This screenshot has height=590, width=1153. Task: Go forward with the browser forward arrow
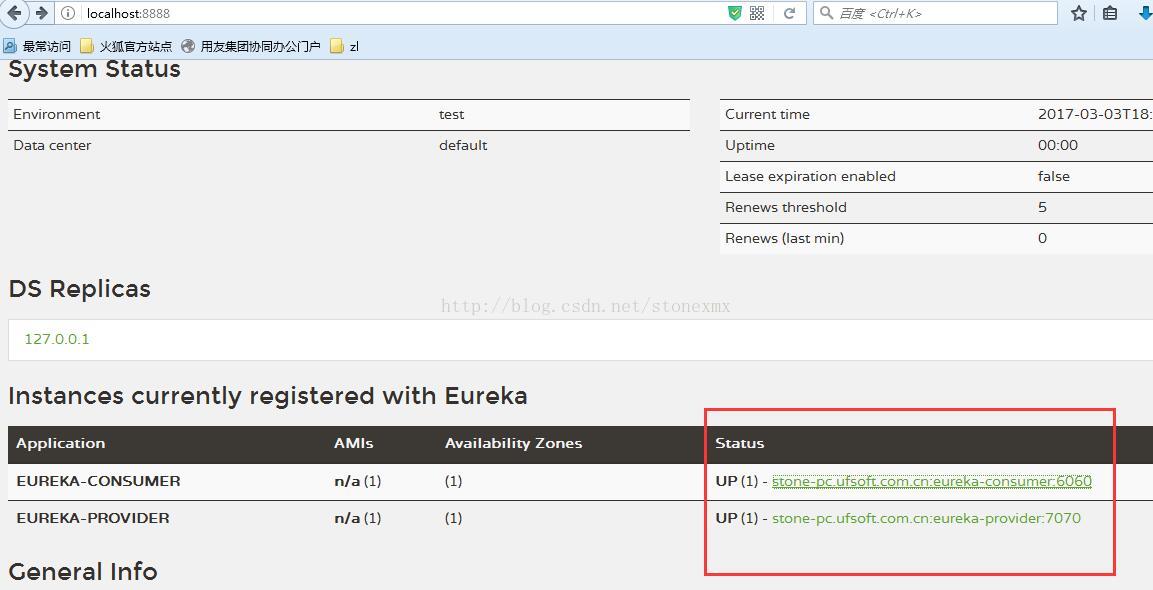coord(41,13)
